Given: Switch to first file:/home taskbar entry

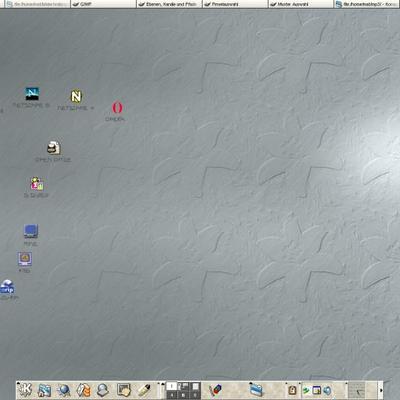Looking at the screenshot, I should 37,4.
